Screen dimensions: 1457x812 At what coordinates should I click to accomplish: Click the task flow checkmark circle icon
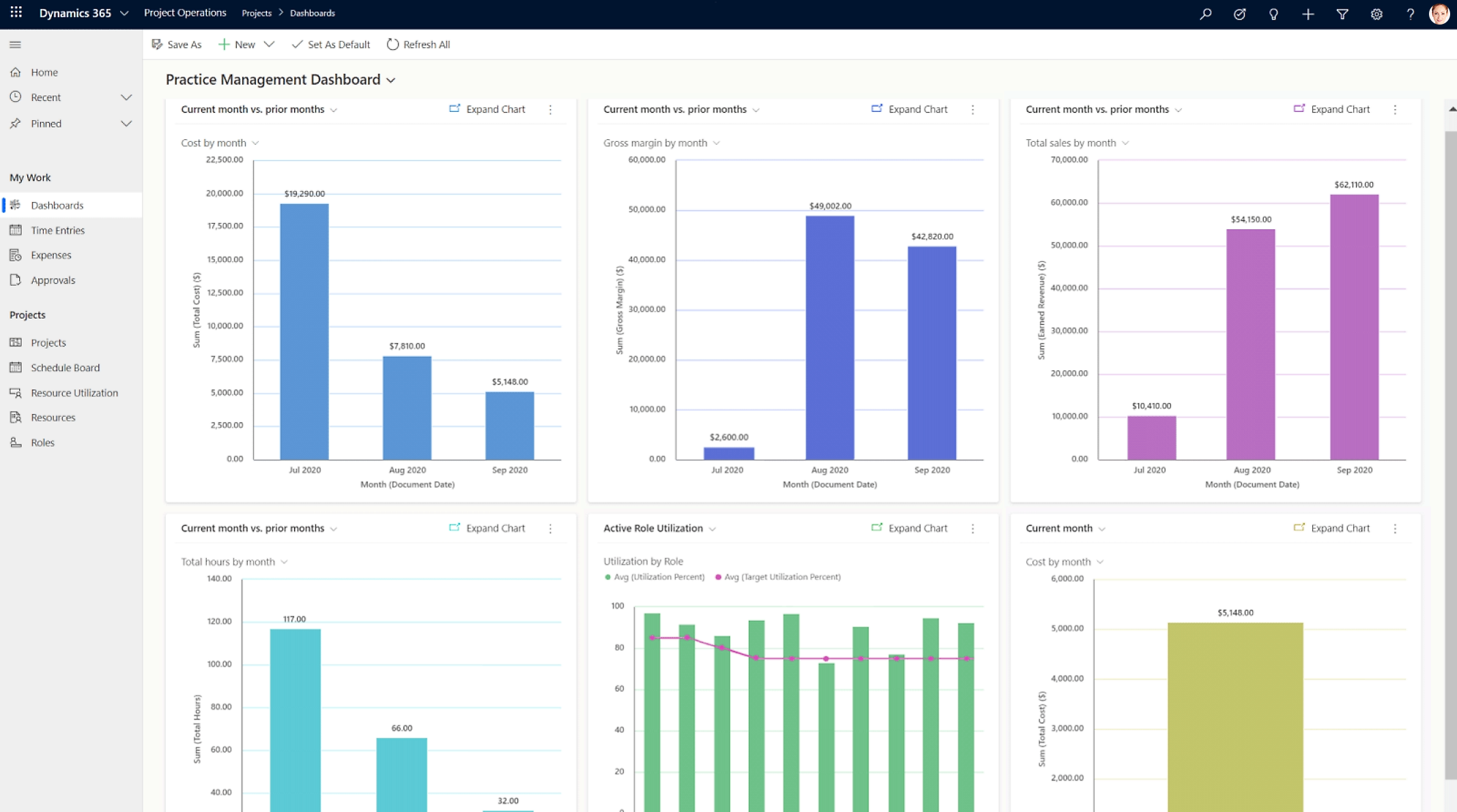point(1240,14)
